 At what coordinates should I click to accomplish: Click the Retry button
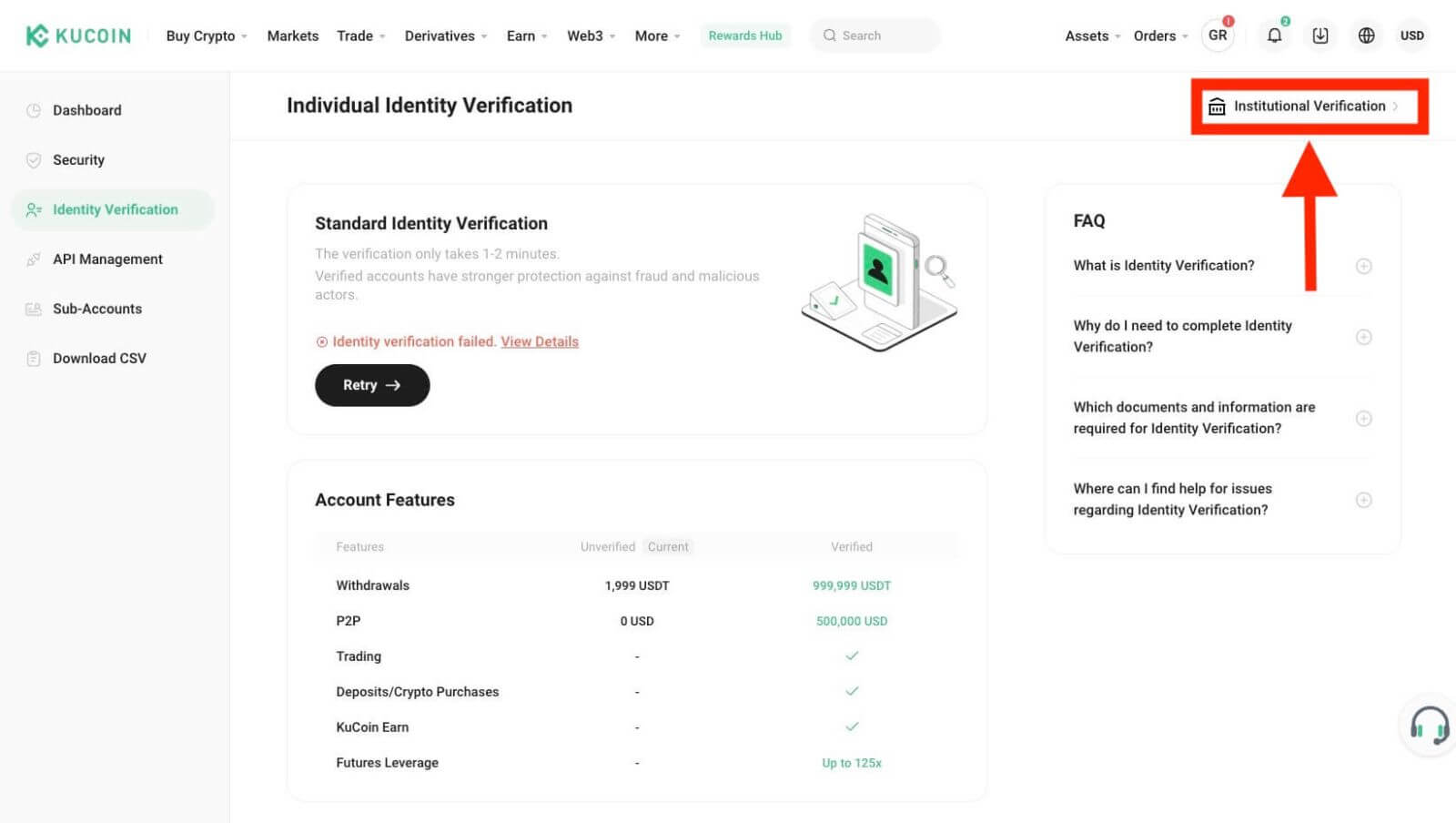click(371, 385)
